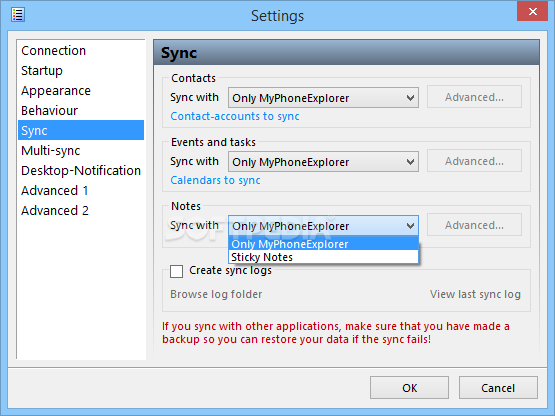Open the Advanced 2 page
555x416 pixels.
pos(81,210)
